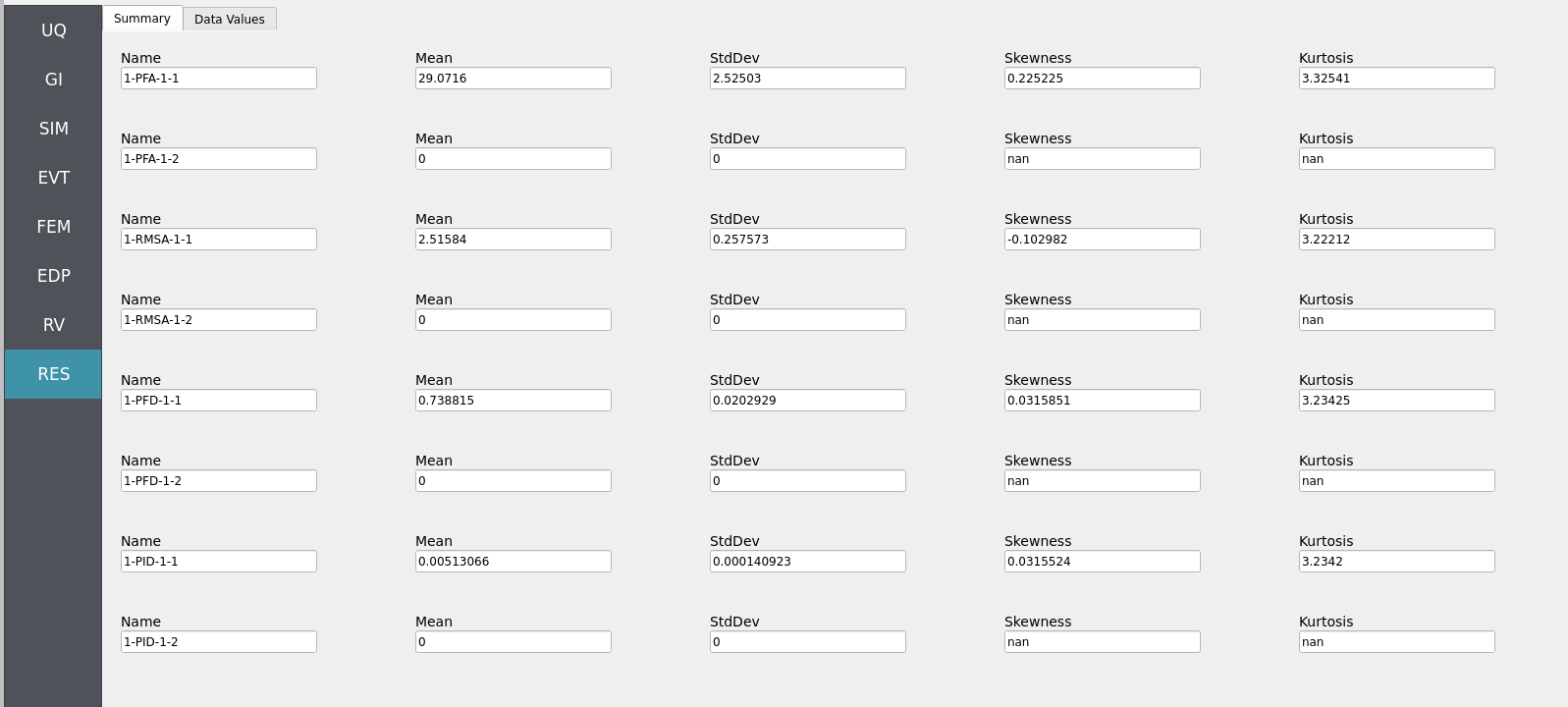
Task: Click the Skewness field showing -0.102982
Action: [x=1103, y=239]
